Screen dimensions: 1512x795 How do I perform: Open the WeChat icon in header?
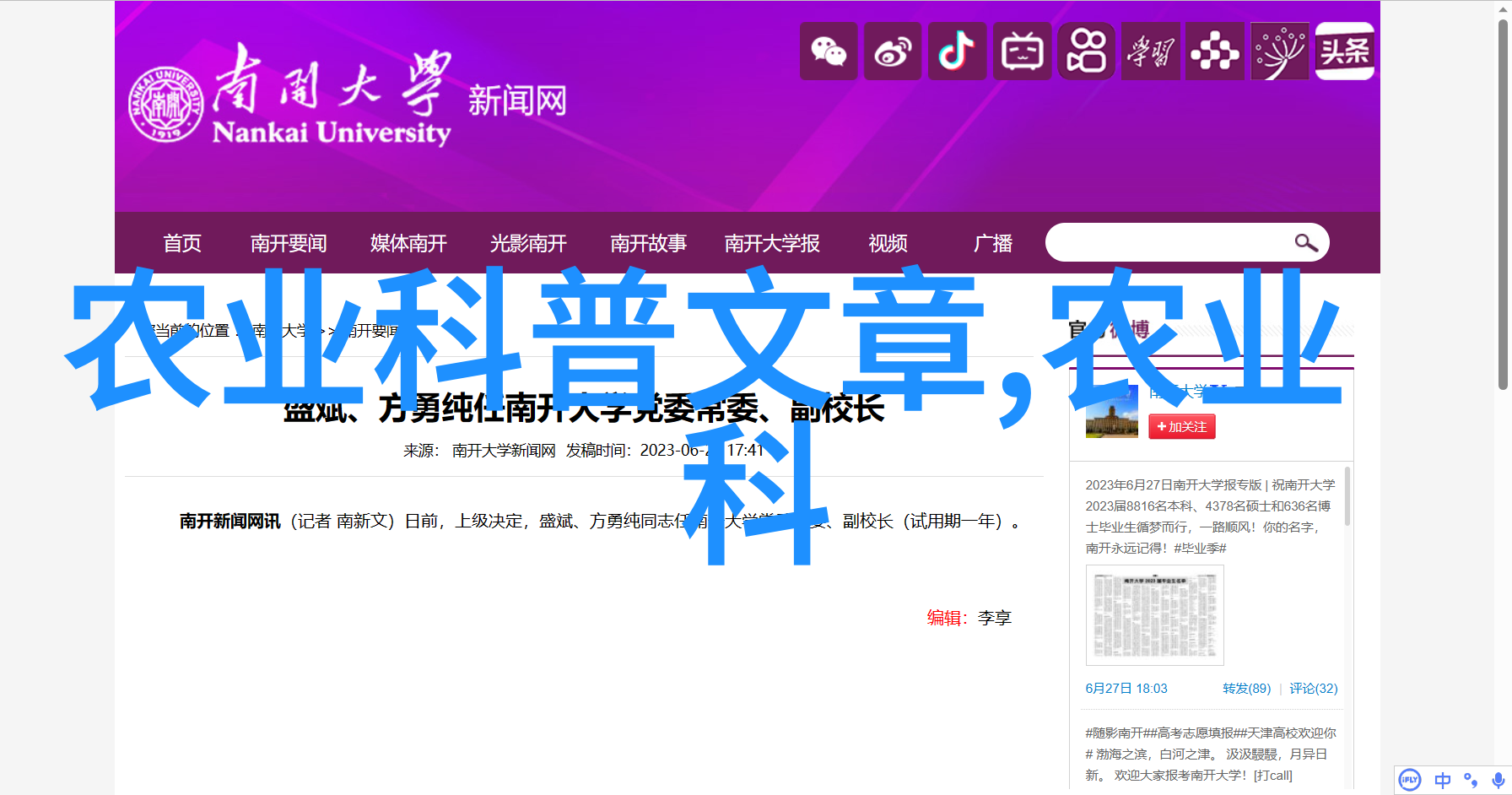[x=829, y=51]
